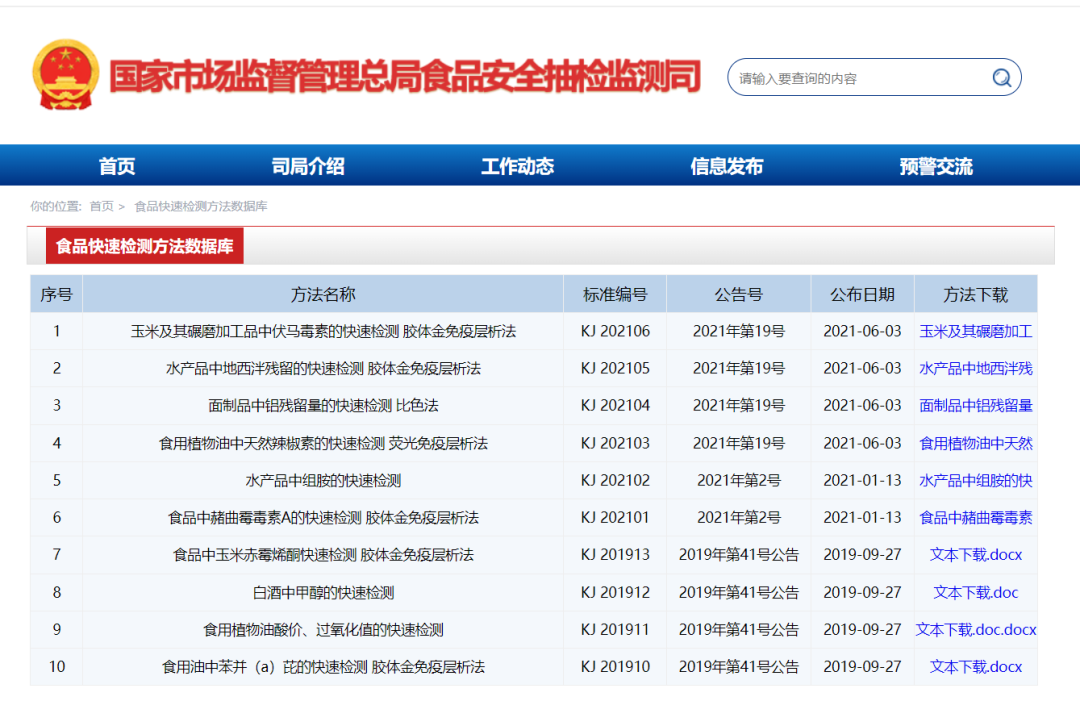Image resolution: width=1080 pixels, height=701 pixels.
Task: Click the national emblem logo
Action: tap(66, 75)
